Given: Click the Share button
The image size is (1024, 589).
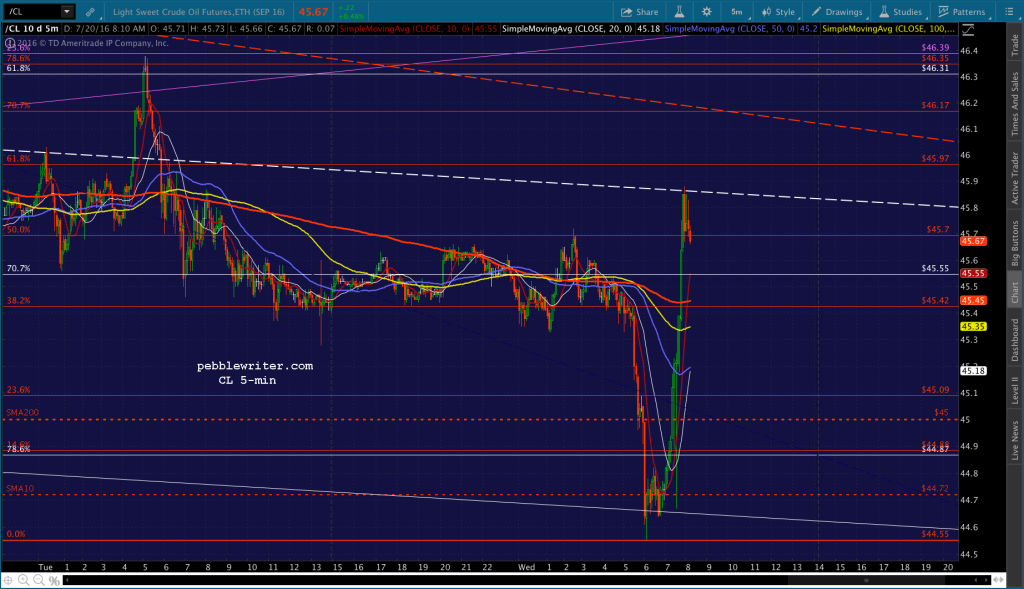Looking at the screenshot, I should click(639, 12).
